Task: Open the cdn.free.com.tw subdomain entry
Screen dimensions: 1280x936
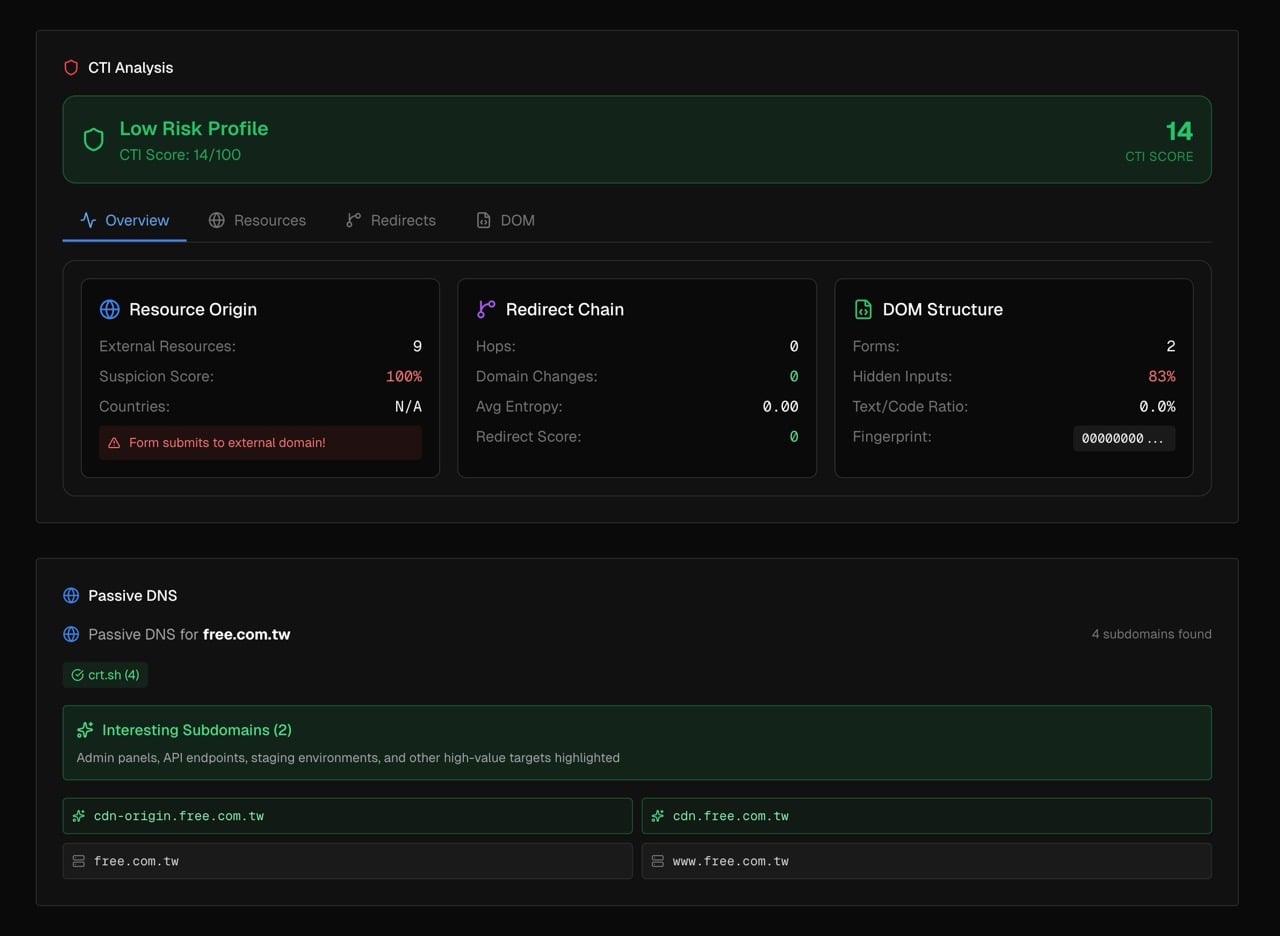Action: [926, 816]
